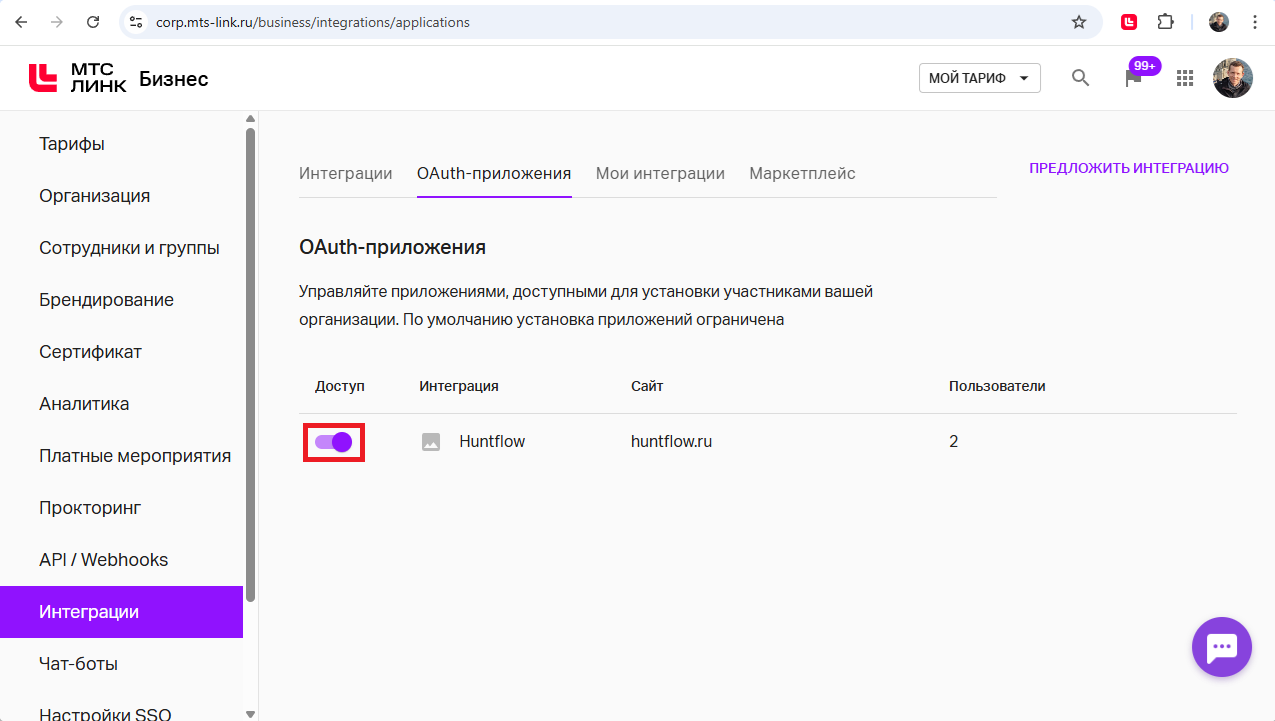Go to Платные мероприятия section
Viewport: 1275px width, 721px height.
121,456
